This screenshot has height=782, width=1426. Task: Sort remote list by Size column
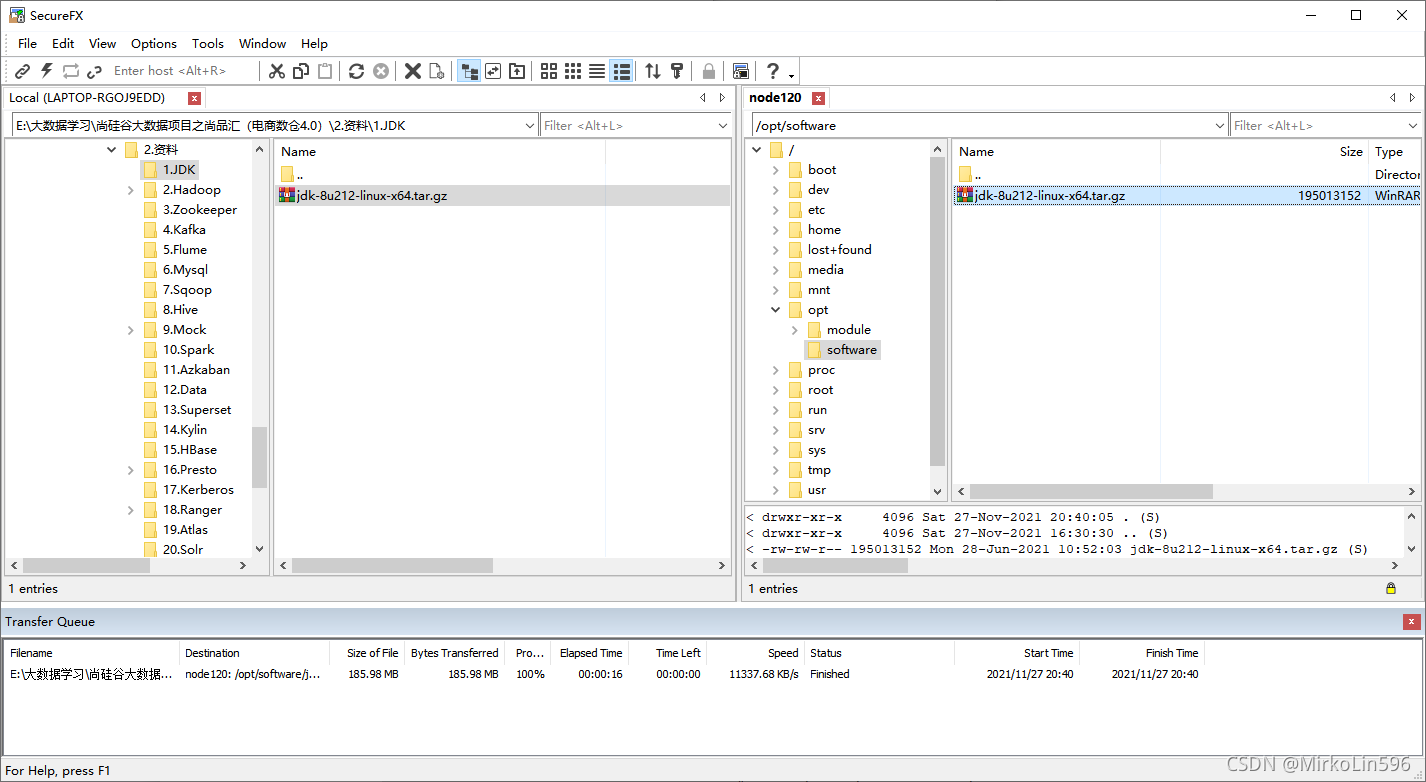click(x=1264, y=152)
